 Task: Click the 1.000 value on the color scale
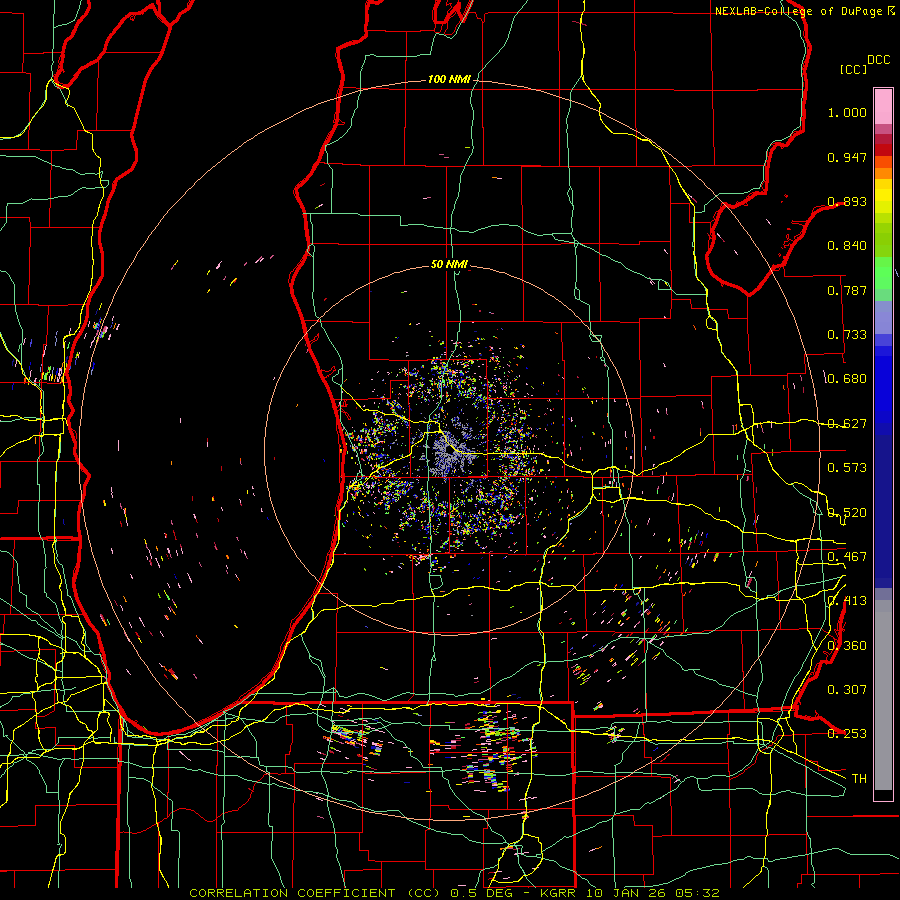[847, 112]
